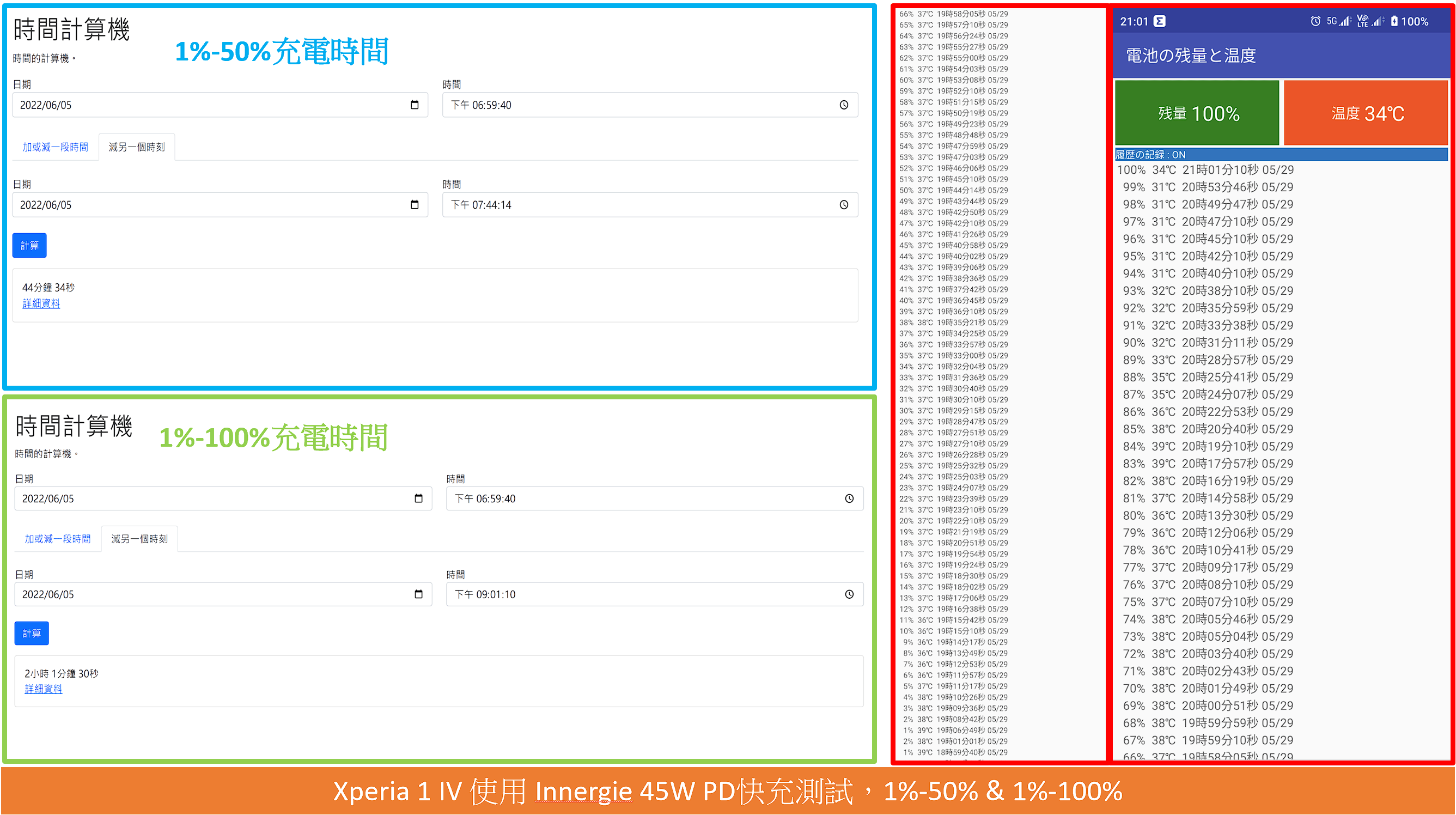Image resolution: width=1456 pixels, height=815 pixels.
Task: Open 詳細資料 link under 2小時 1分鐘 30秒
Action: (44, 689)
